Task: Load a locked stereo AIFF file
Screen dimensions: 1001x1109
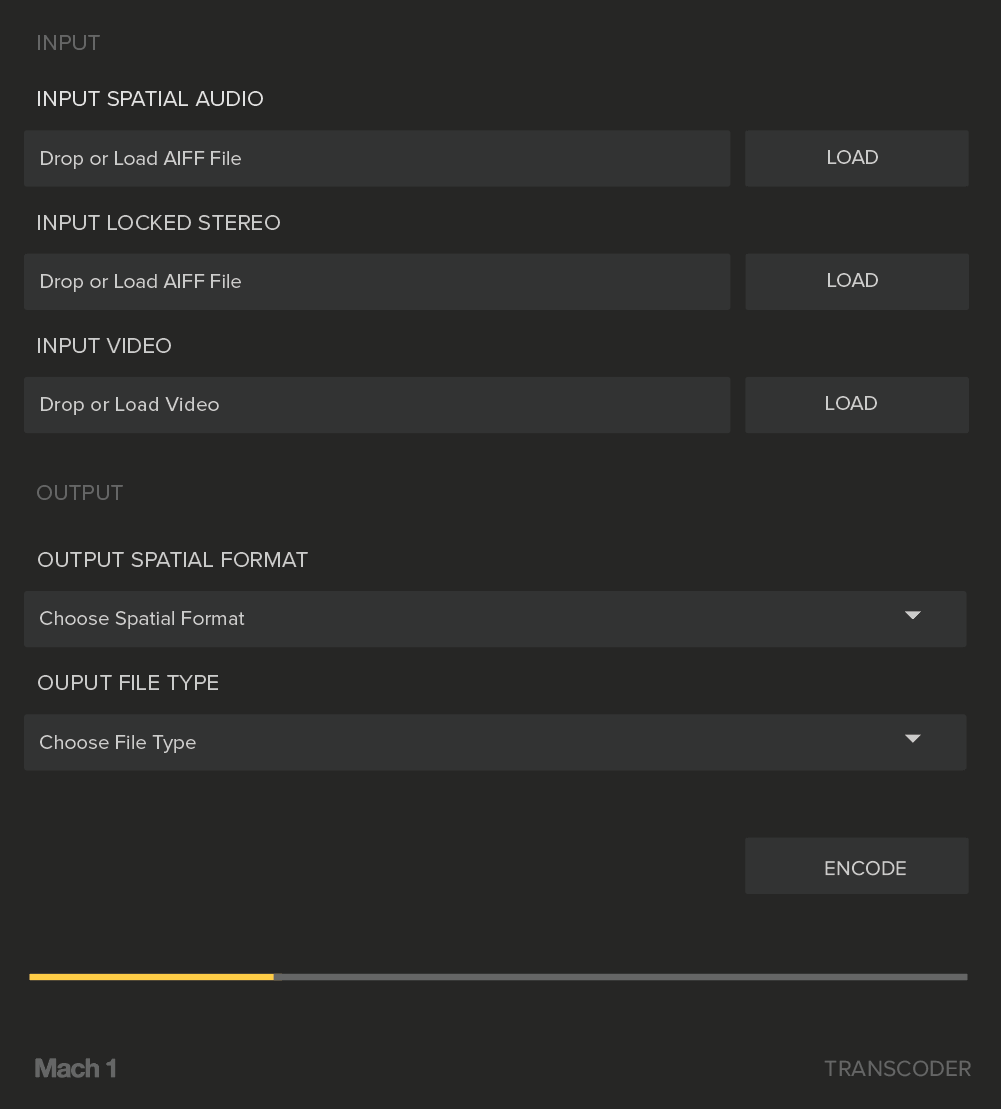Action: 857,281
